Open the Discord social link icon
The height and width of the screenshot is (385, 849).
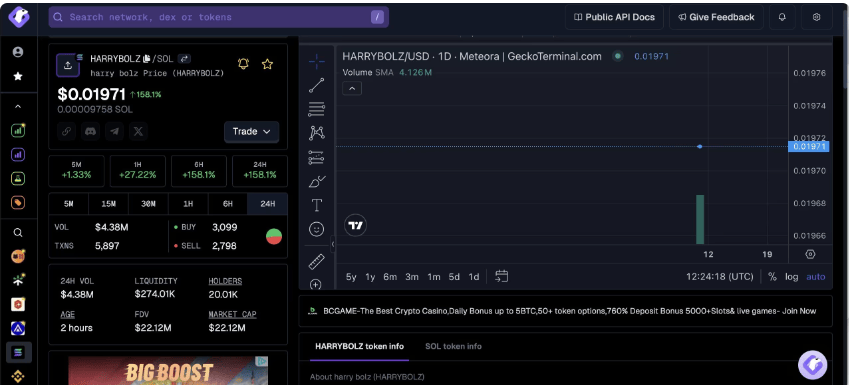[90, 131]
